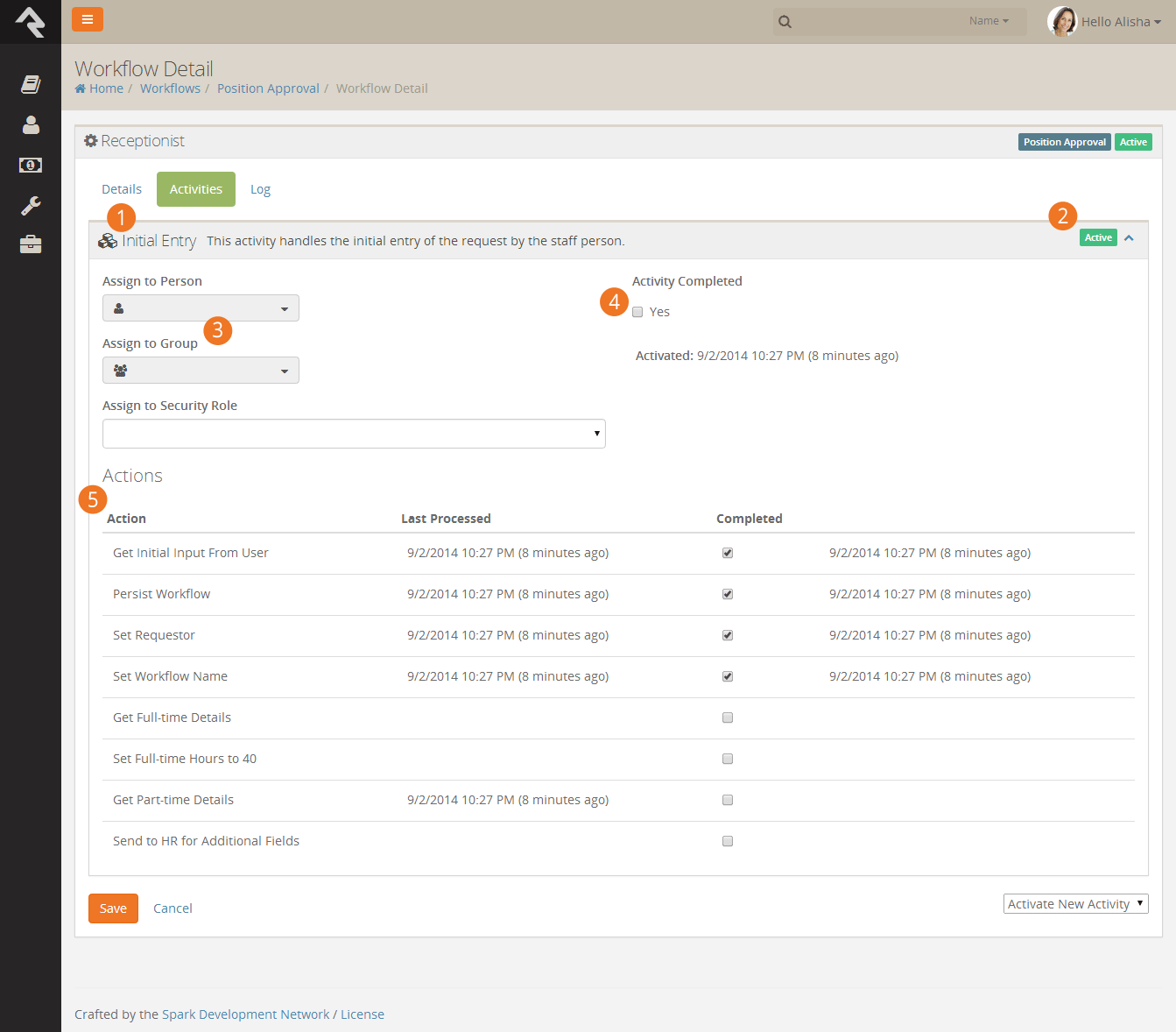Image resolution: width=1176 pixels, height=1032 pixels.
Task: Click the Set Workflow Name action text
Action: coord(170,676)
